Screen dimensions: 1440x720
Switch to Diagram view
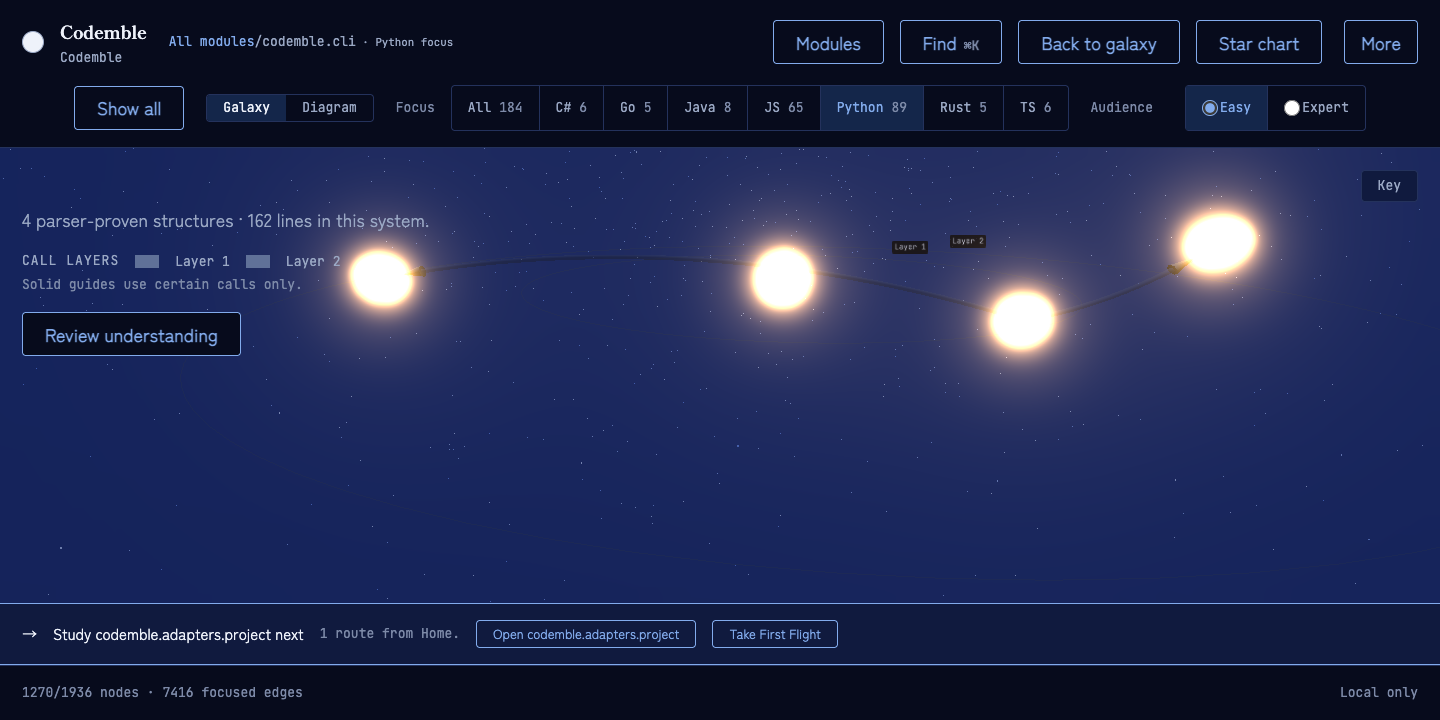pyautogui.click(x=329, y=108)
